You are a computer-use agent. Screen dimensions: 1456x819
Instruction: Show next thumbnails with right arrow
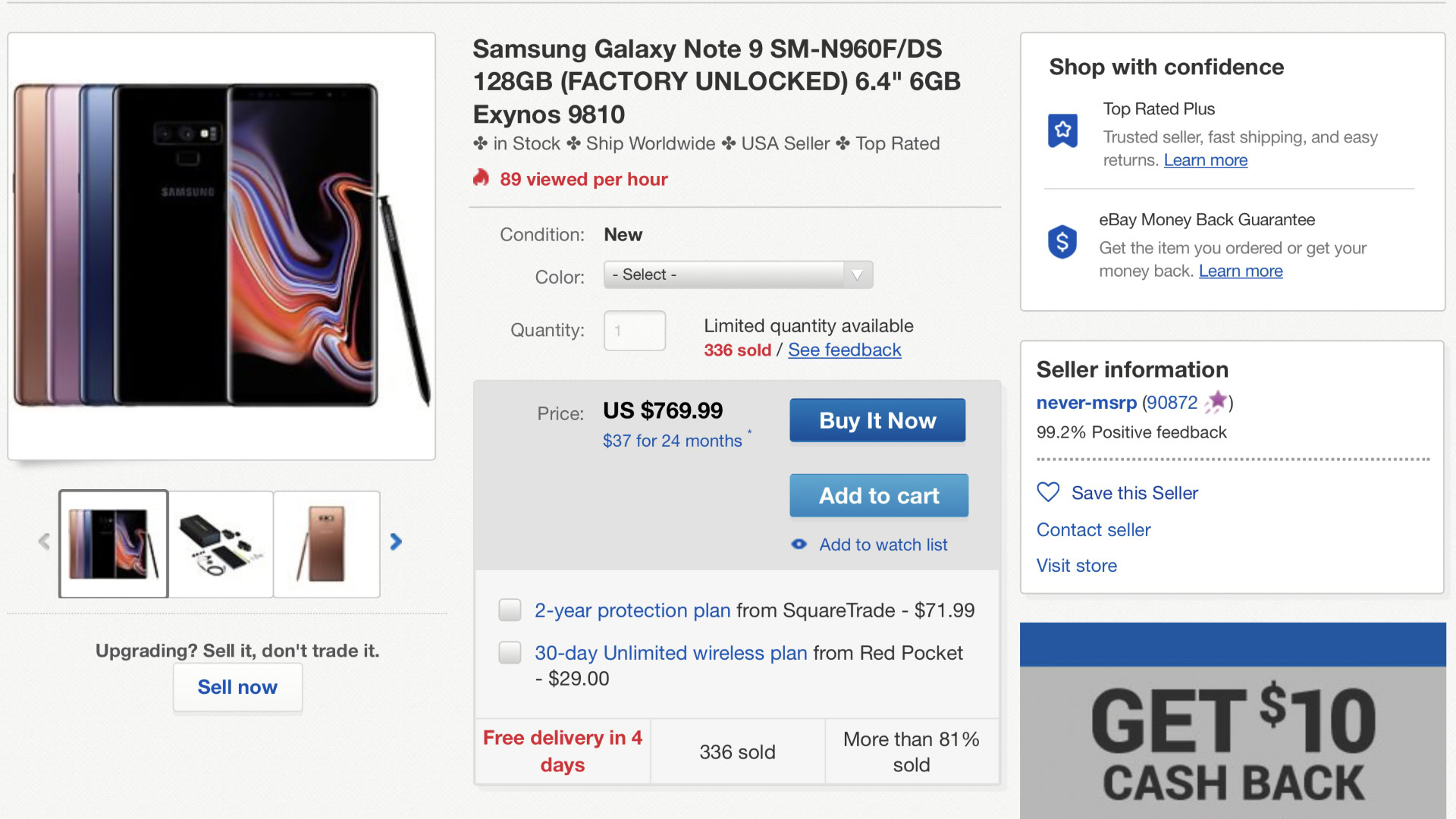396,541
